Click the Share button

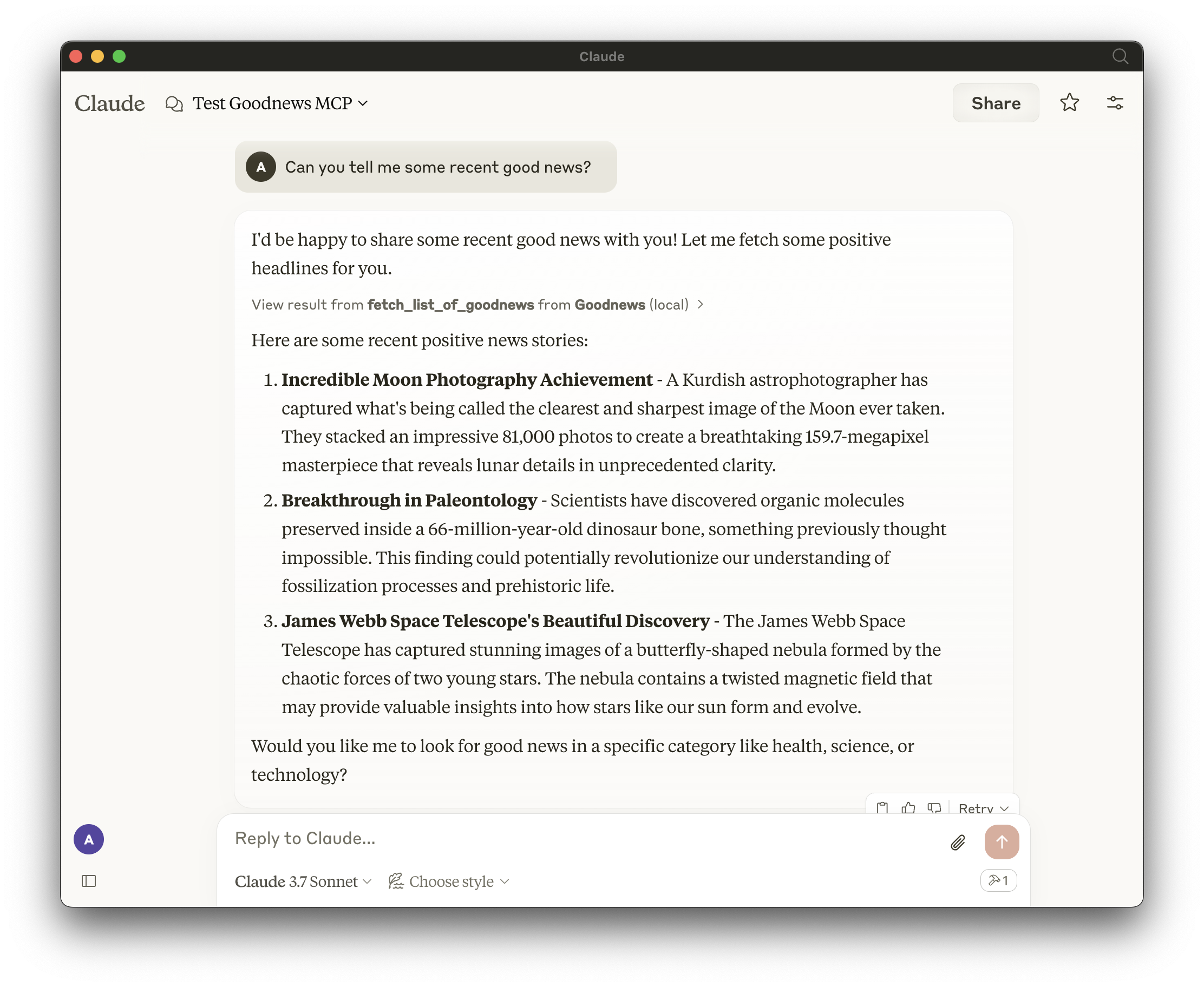click(x=995, y=103)
